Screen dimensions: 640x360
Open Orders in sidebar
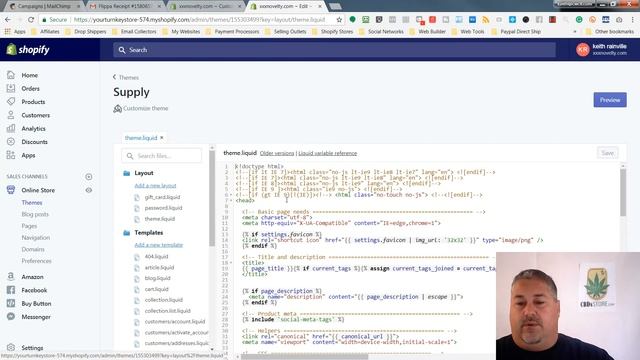(x=31, y=89)
